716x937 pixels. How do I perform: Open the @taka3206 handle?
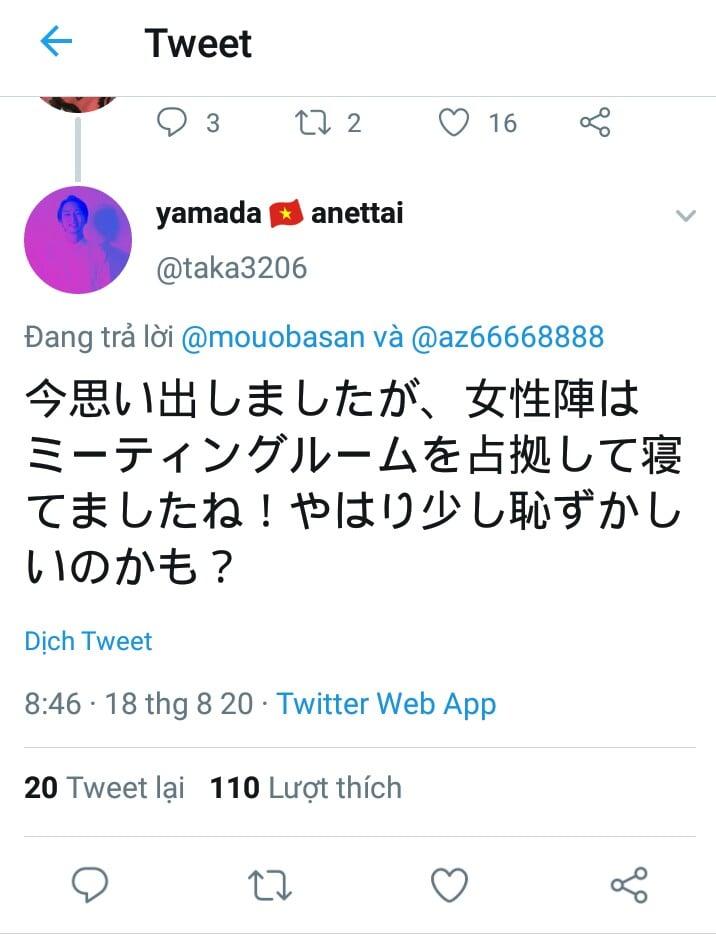231,268
